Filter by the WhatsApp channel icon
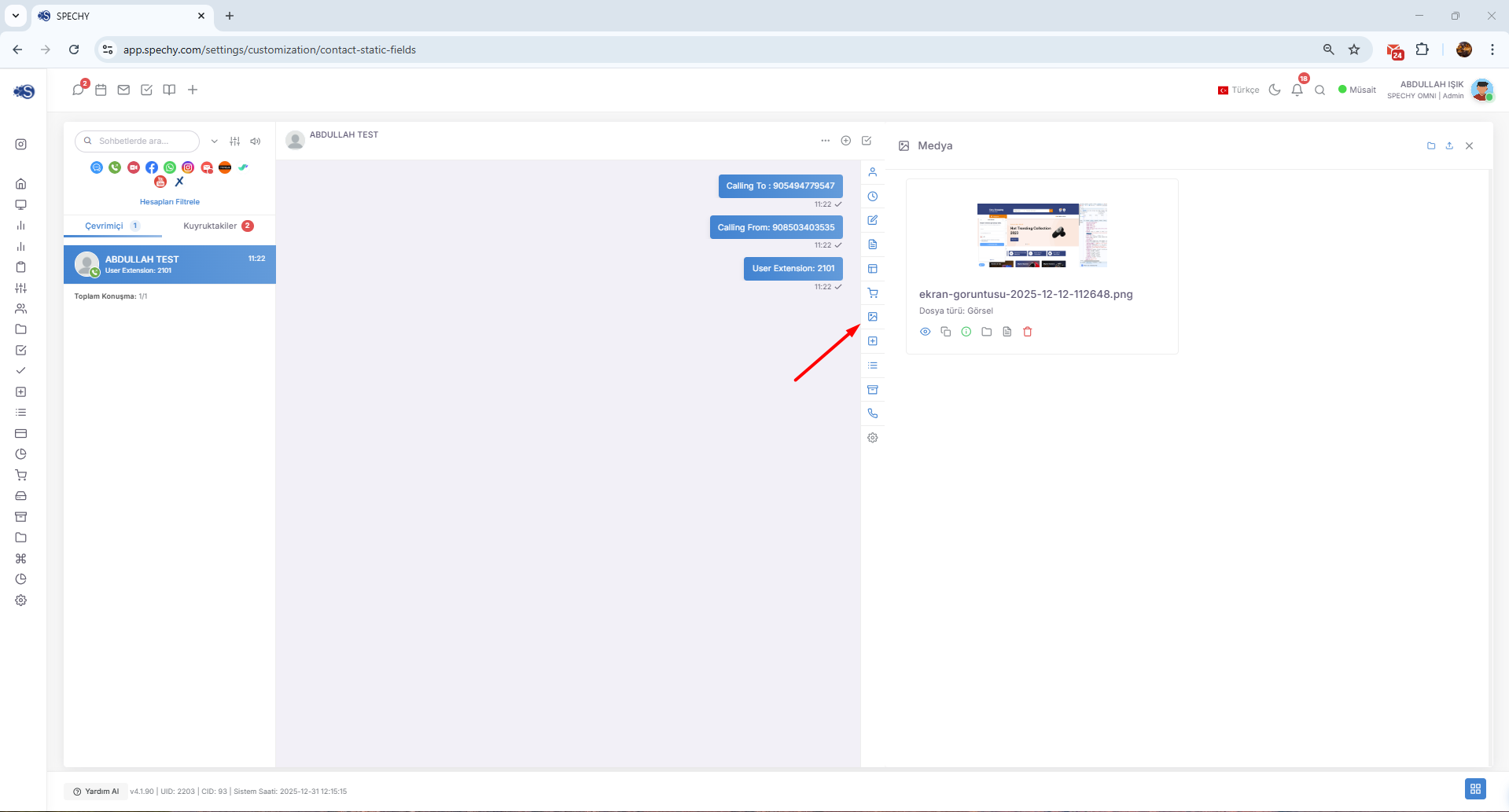The width and height of the screenshot is (1509, 812). (170, 167)
